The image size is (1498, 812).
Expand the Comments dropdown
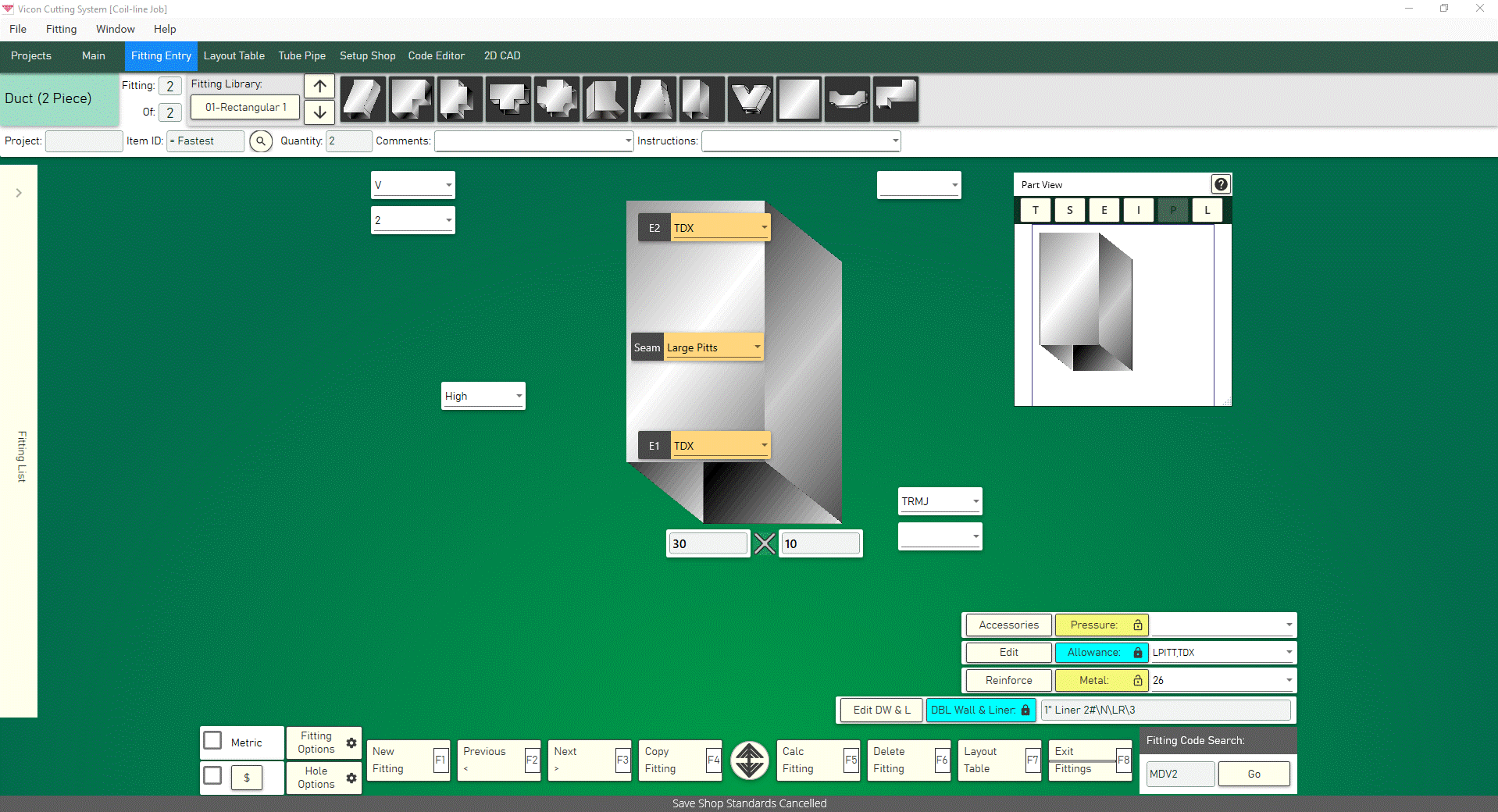click(628, 141)
